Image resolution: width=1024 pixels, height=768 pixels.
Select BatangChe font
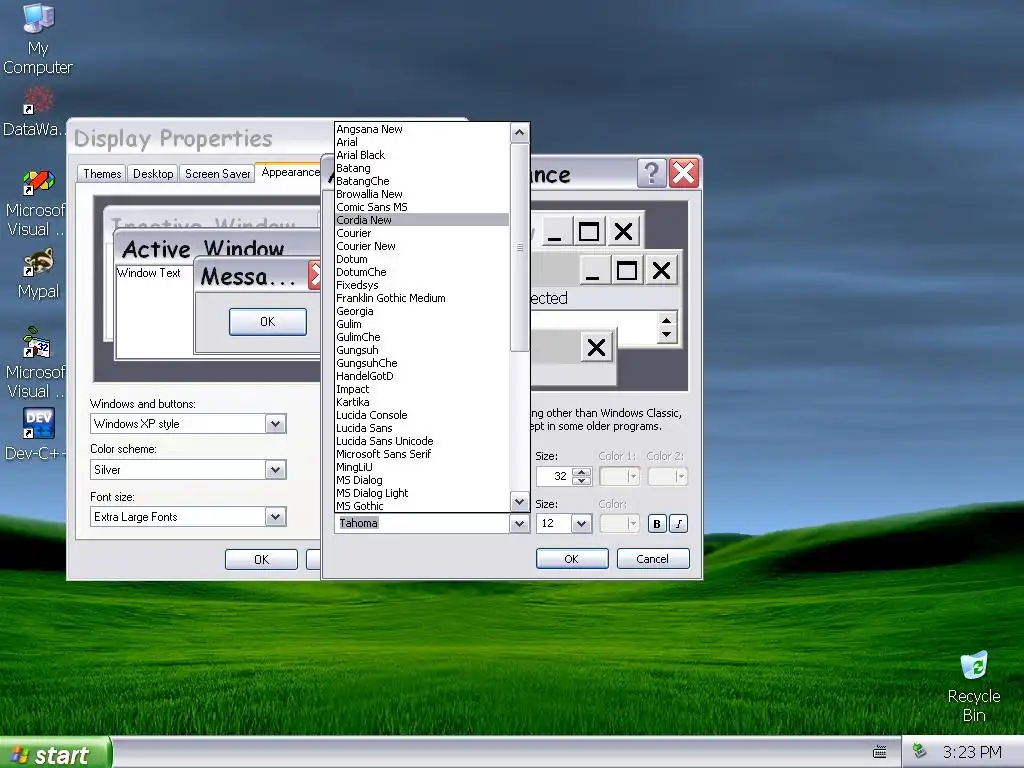coord(422,182)
